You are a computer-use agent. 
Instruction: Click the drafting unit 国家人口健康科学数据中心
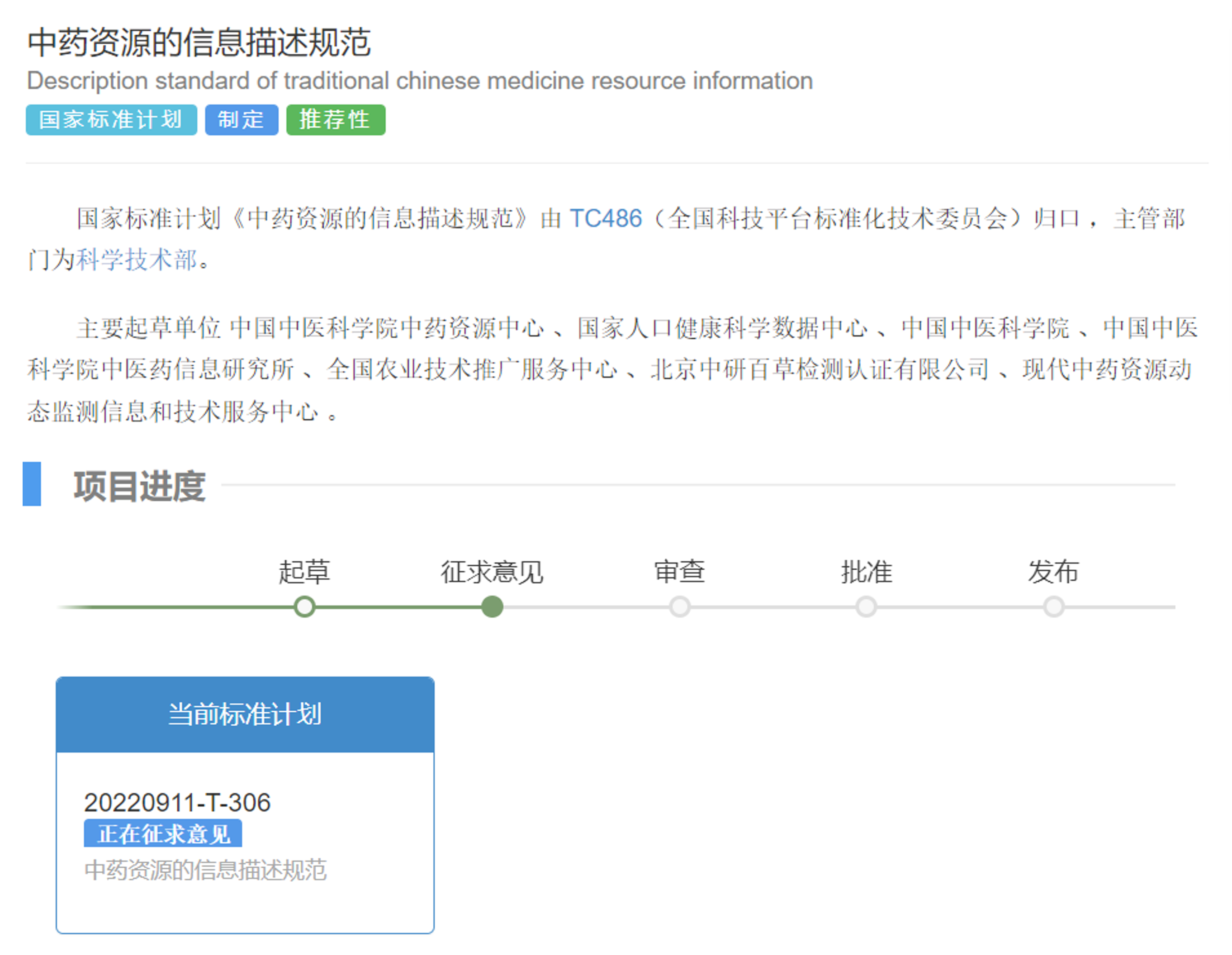pyautogui.click(x=722, y=328)
